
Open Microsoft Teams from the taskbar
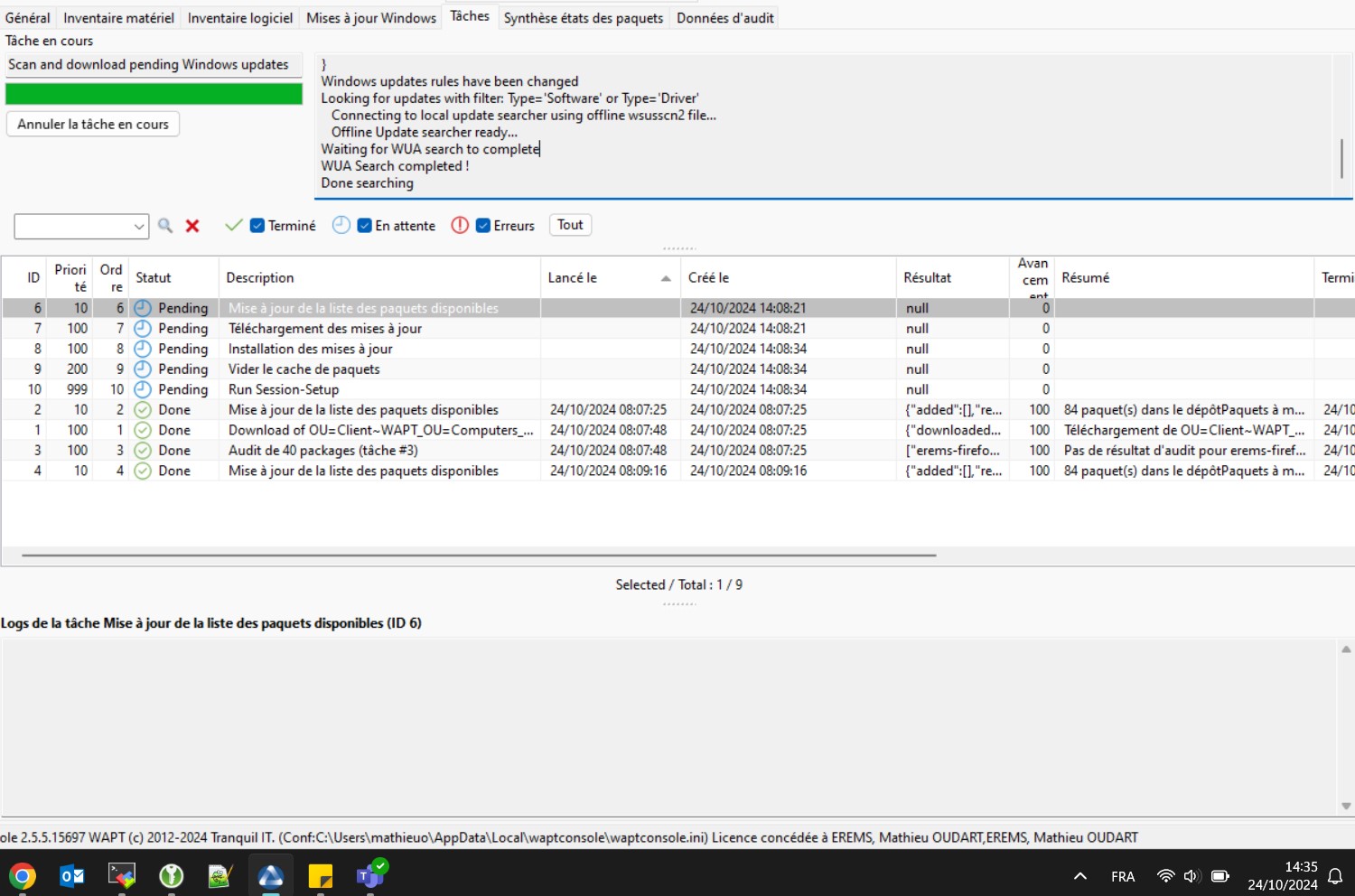point(370,875)
